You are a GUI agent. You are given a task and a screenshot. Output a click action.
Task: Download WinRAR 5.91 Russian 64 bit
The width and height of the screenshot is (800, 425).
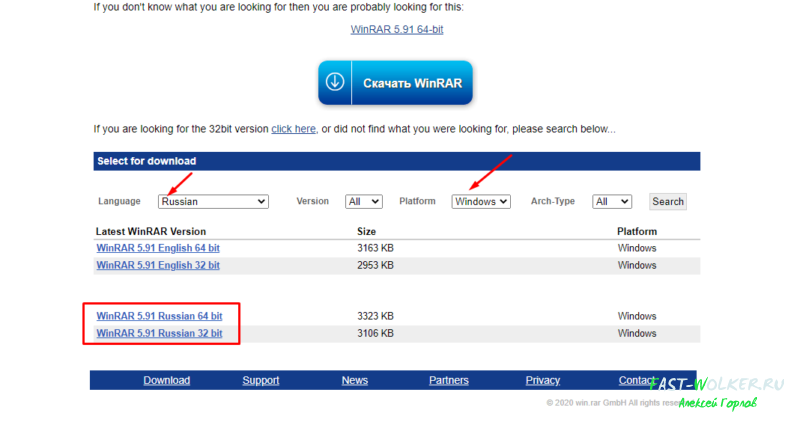tap(159, 316)
